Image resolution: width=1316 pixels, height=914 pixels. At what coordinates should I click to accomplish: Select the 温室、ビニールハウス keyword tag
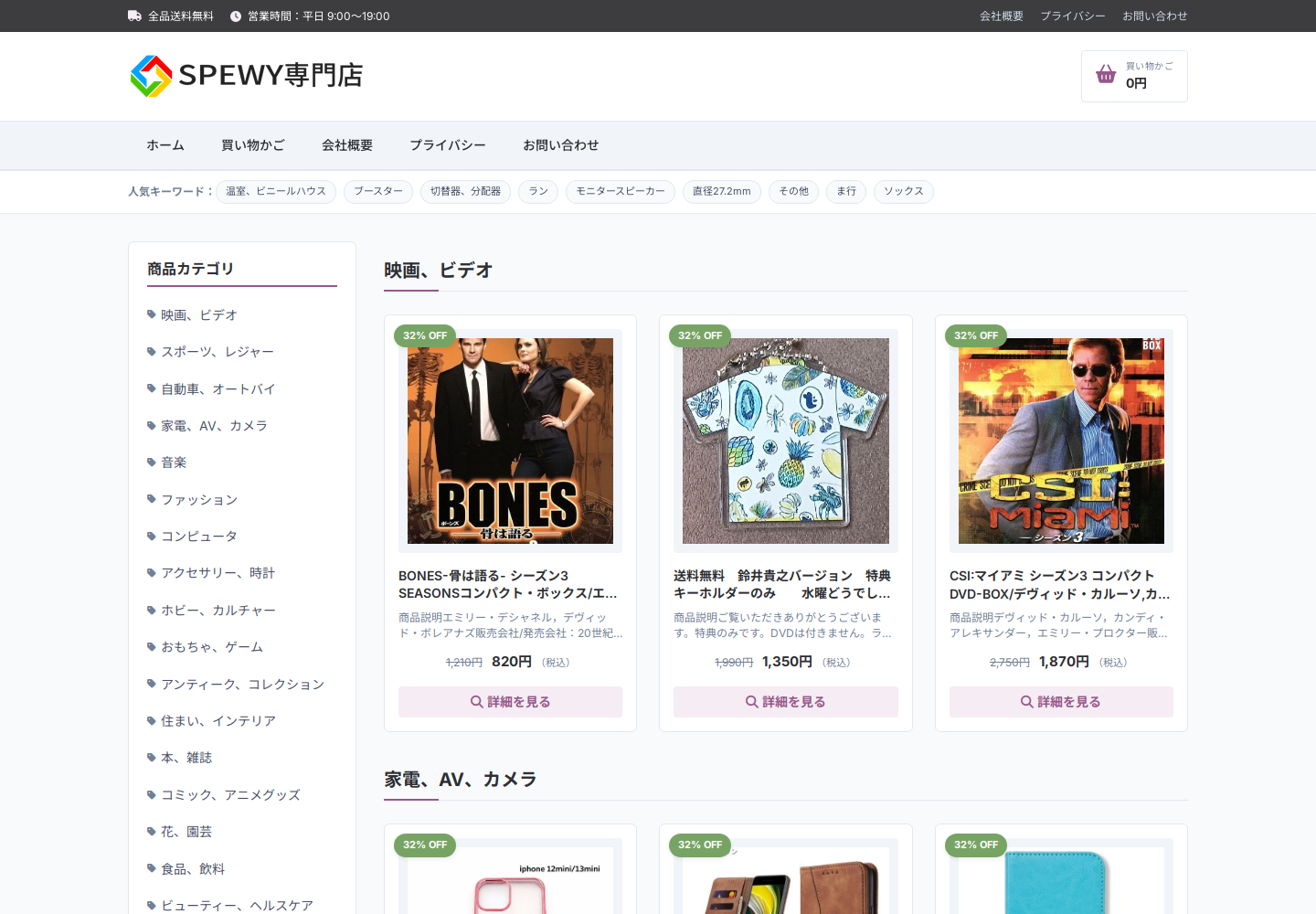click(276, 191)
